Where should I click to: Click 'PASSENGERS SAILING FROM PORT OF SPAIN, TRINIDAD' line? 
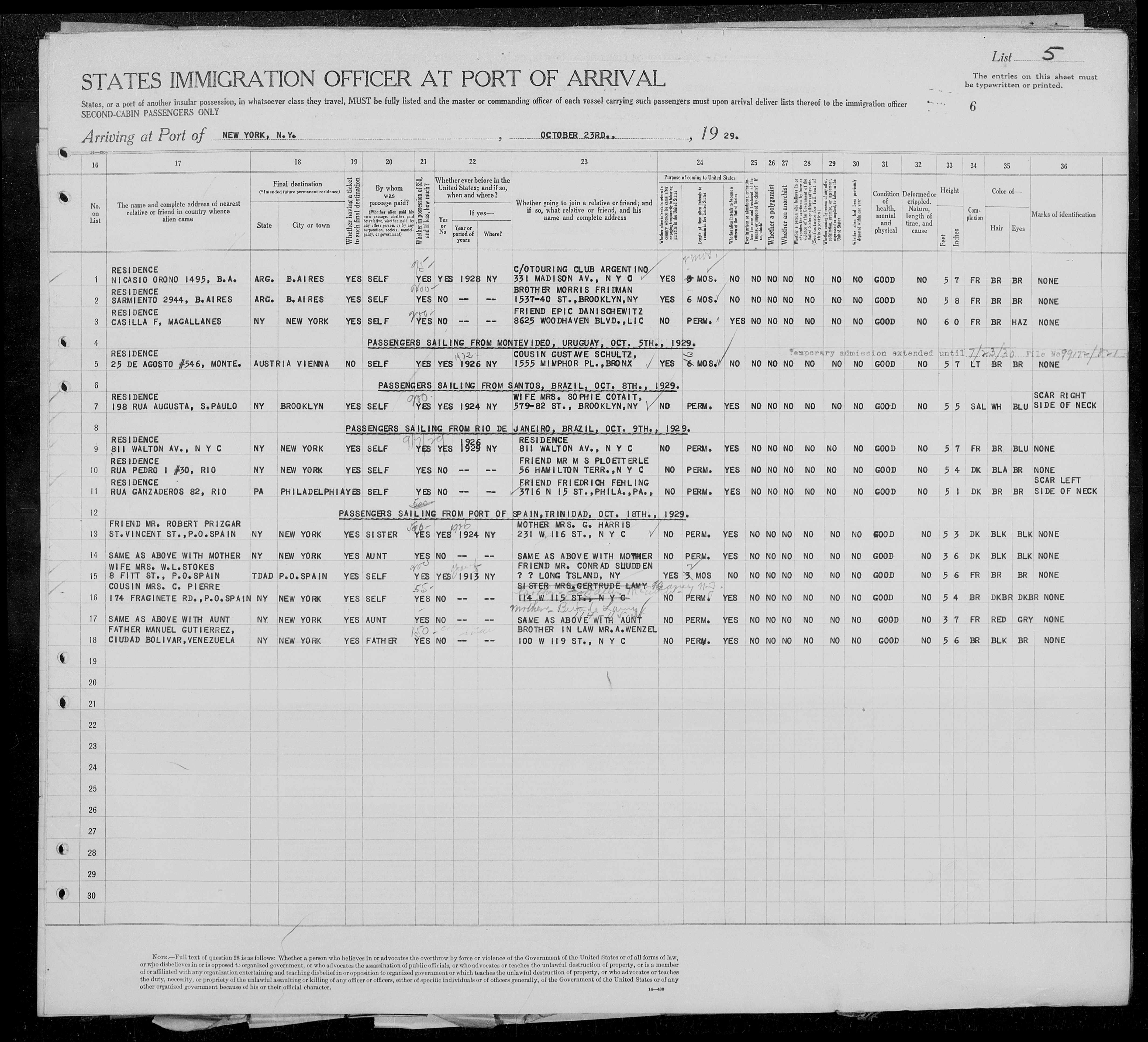[x=514, y=514]
